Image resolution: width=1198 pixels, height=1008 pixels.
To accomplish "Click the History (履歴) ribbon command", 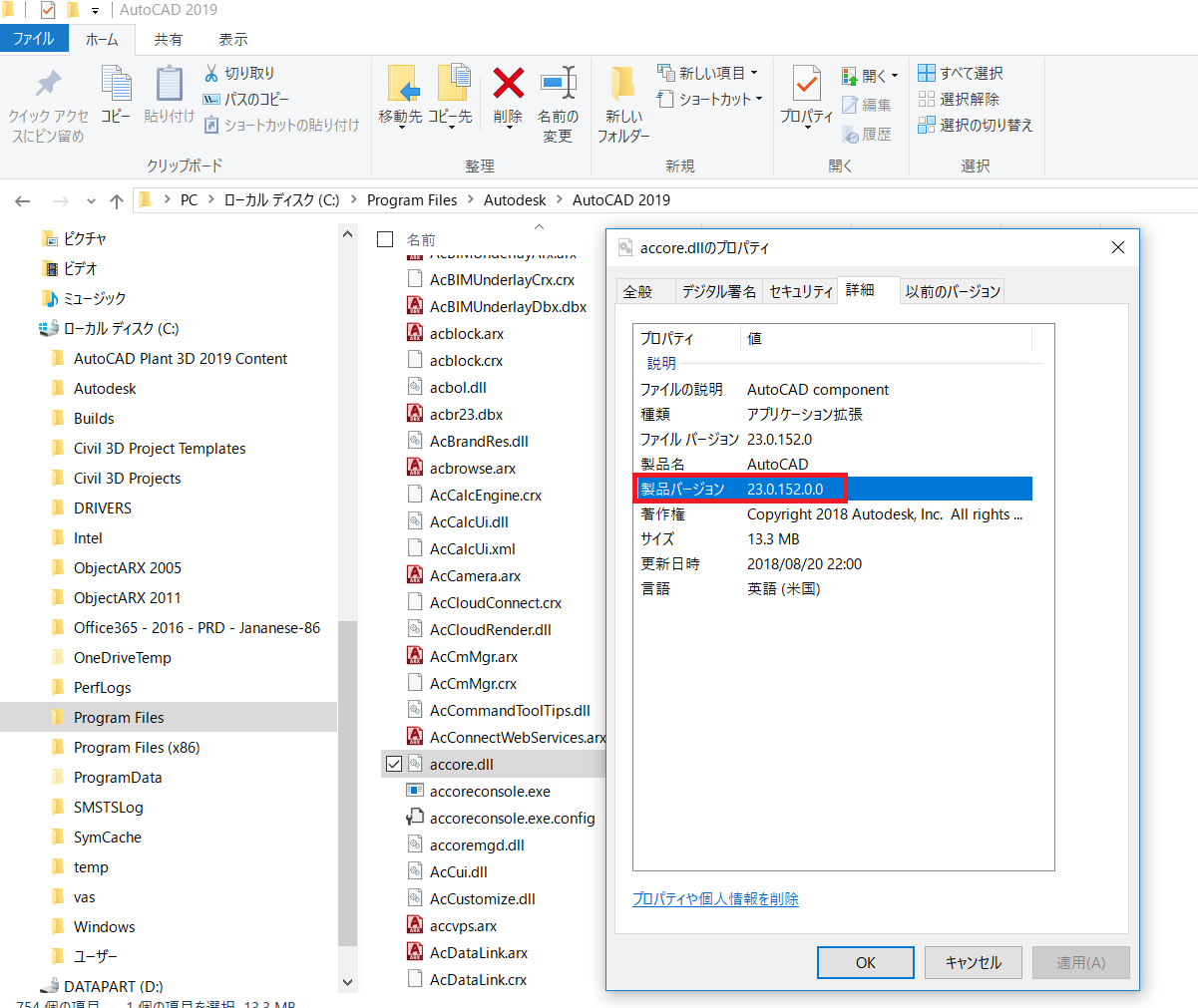I will click(867, 135).
